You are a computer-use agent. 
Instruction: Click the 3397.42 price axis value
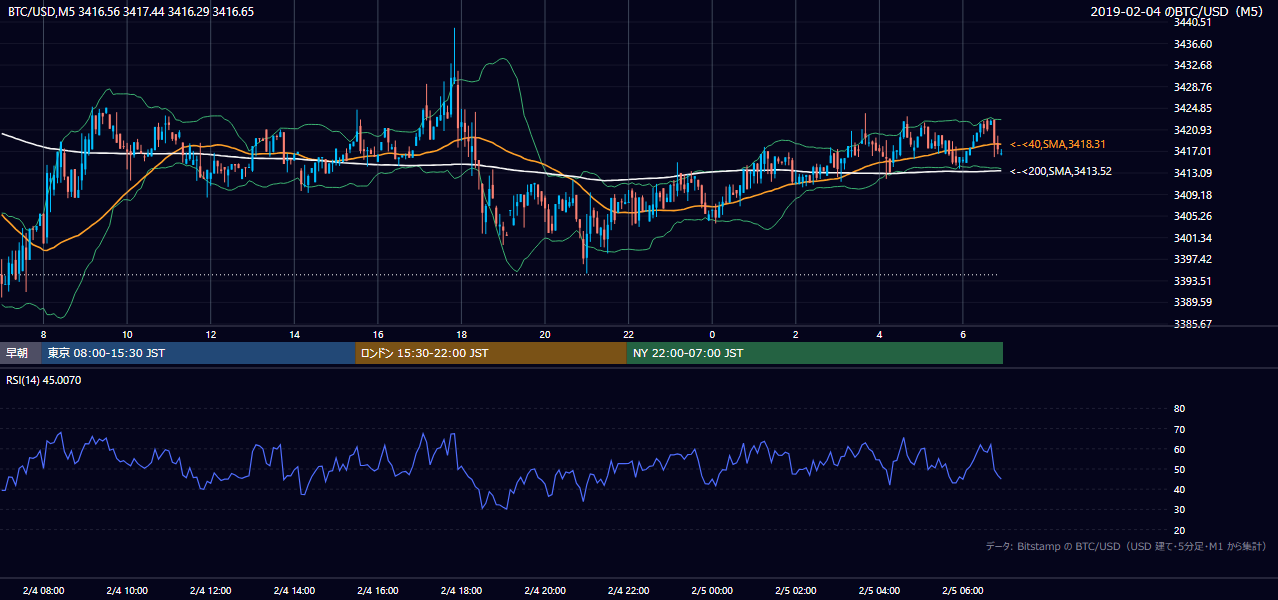point(1192,259)
